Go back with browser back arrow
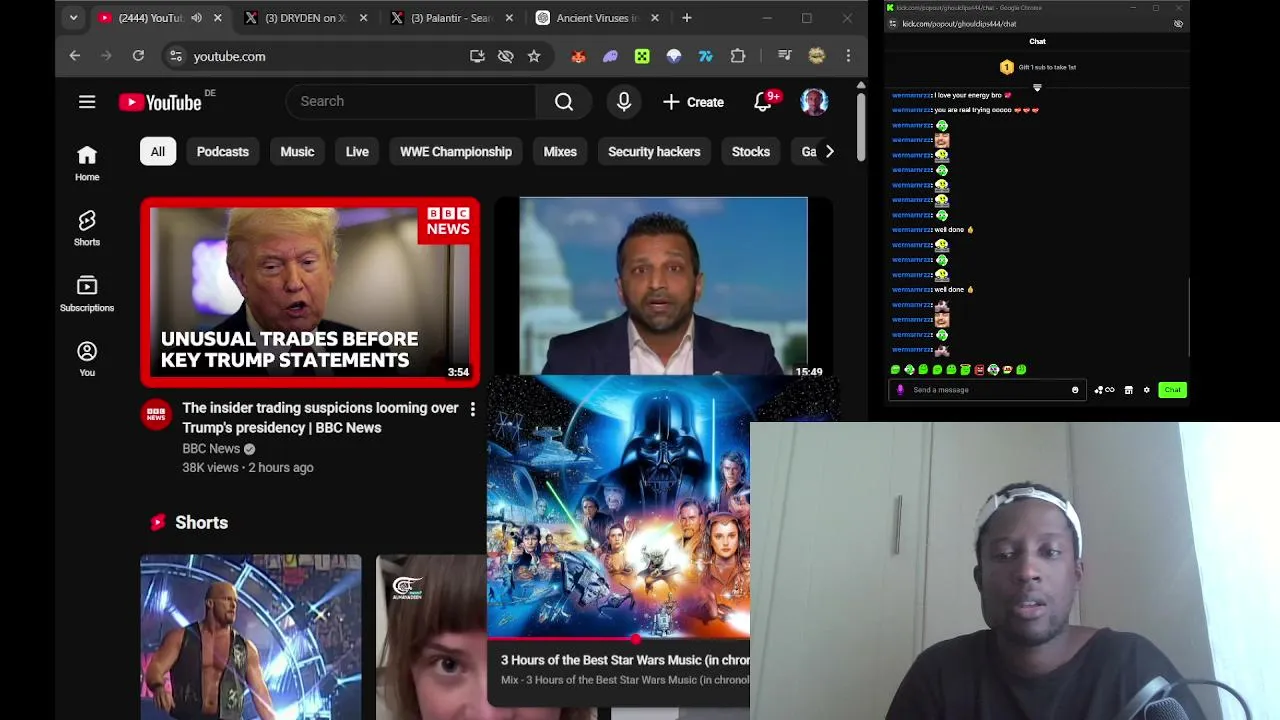Screen dimensions: 1280x720 pyautogui.click(x=74, y=56)
